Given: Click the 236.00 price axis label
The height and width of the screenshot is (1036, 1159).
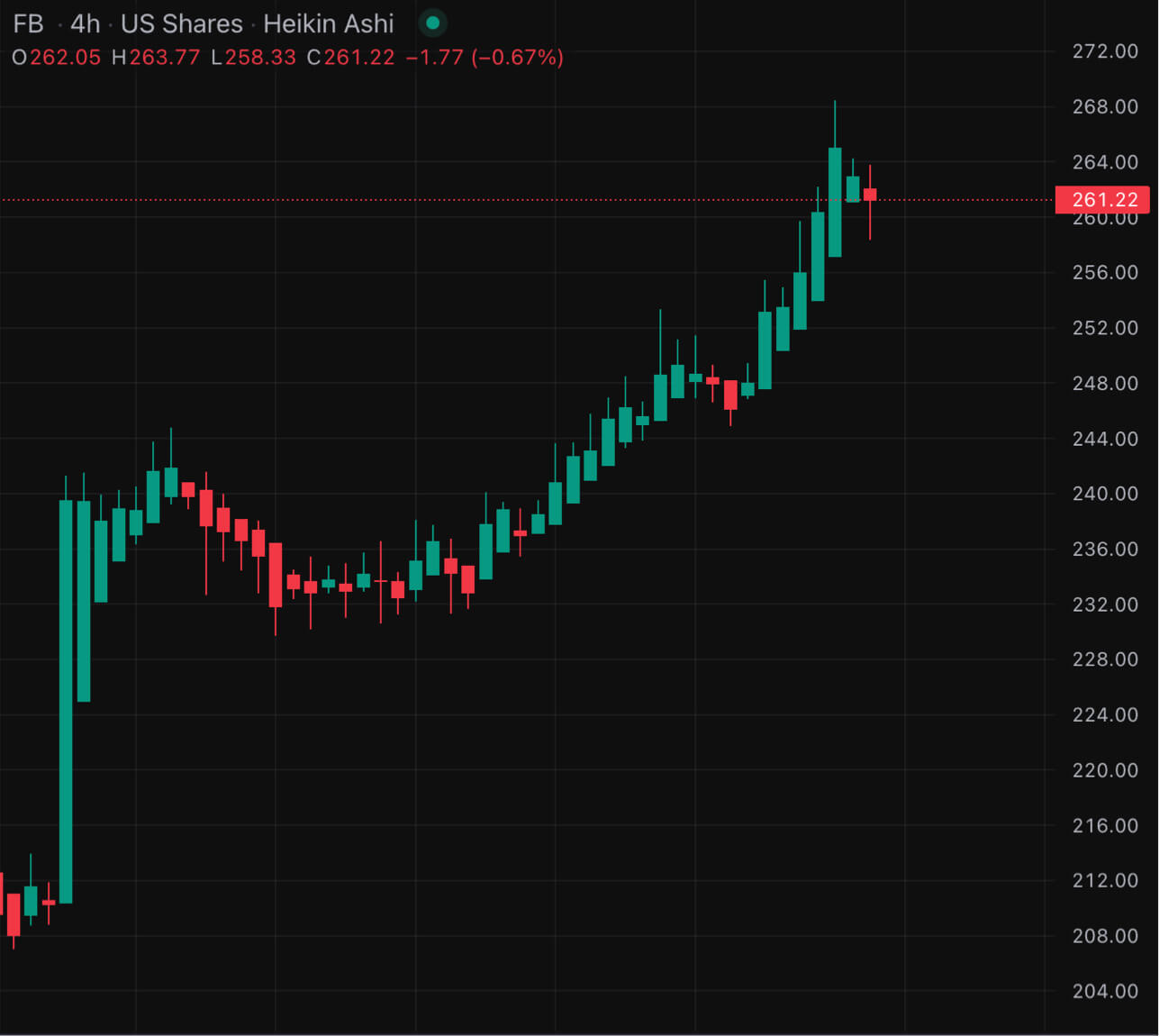Looking at the screenshot, I should (1105, 549).
